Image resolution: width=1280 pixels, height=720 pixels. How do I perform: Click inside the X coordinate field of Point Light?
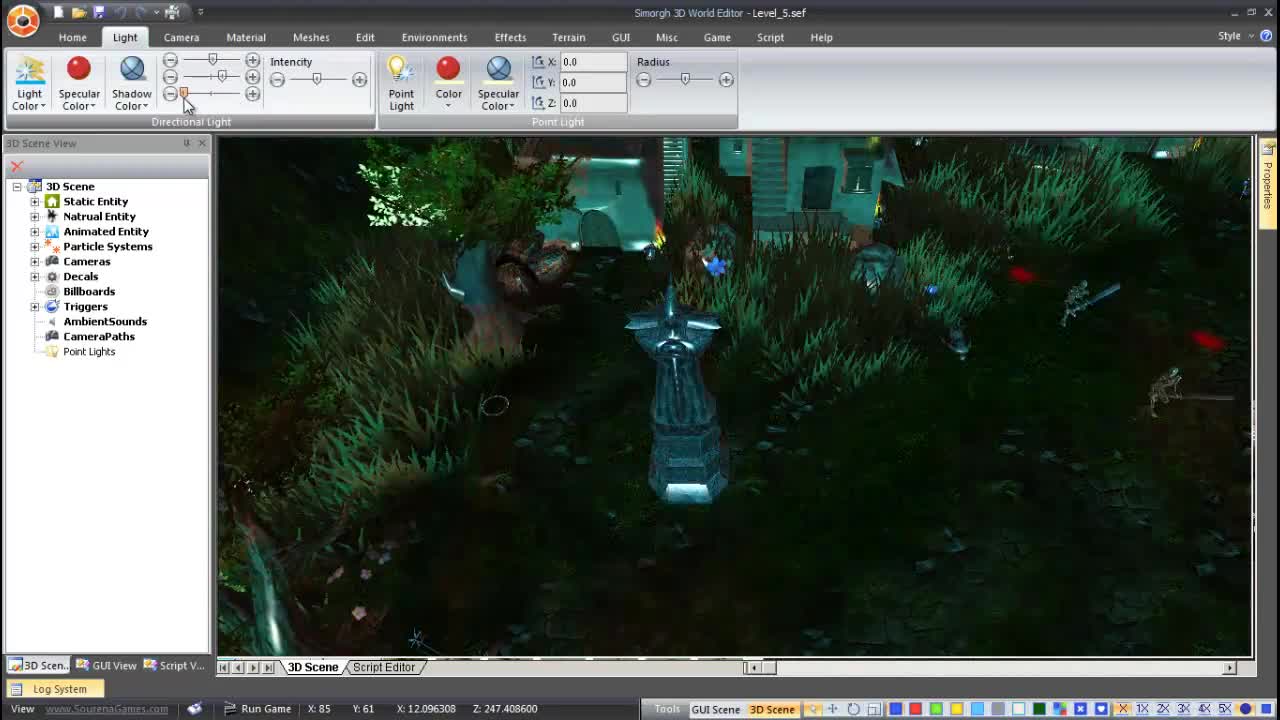[592, 61]
